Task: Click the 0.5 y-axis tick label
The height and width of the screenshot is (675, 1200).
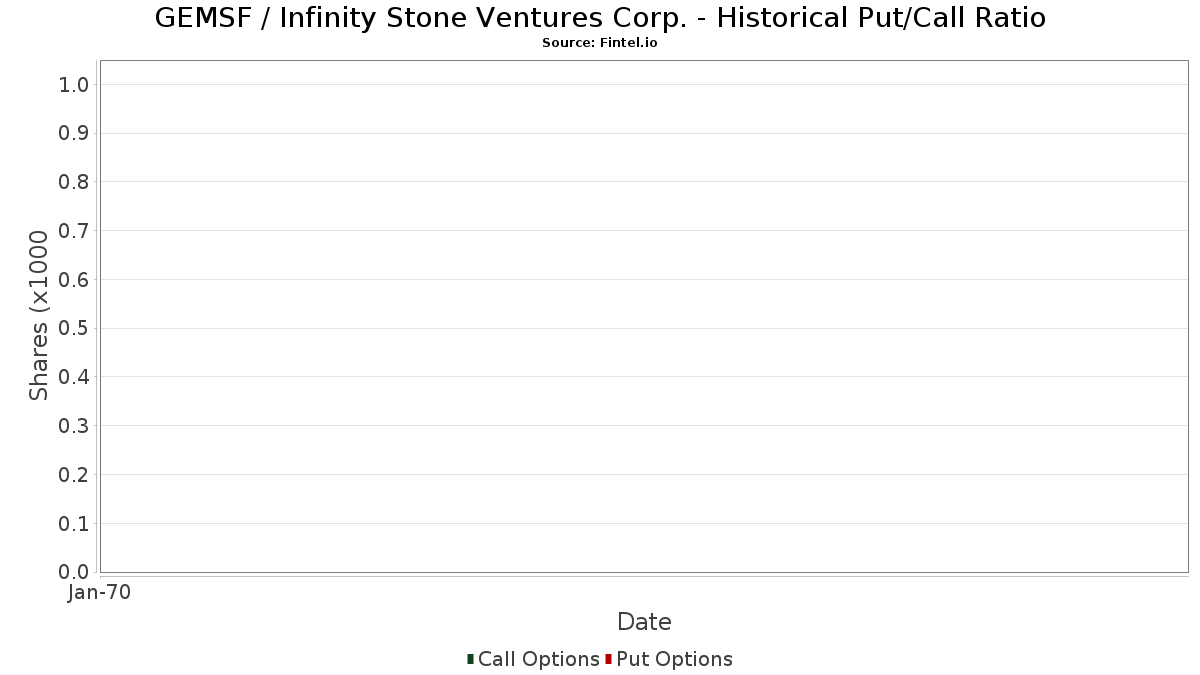Action: (x=75, y=329)
